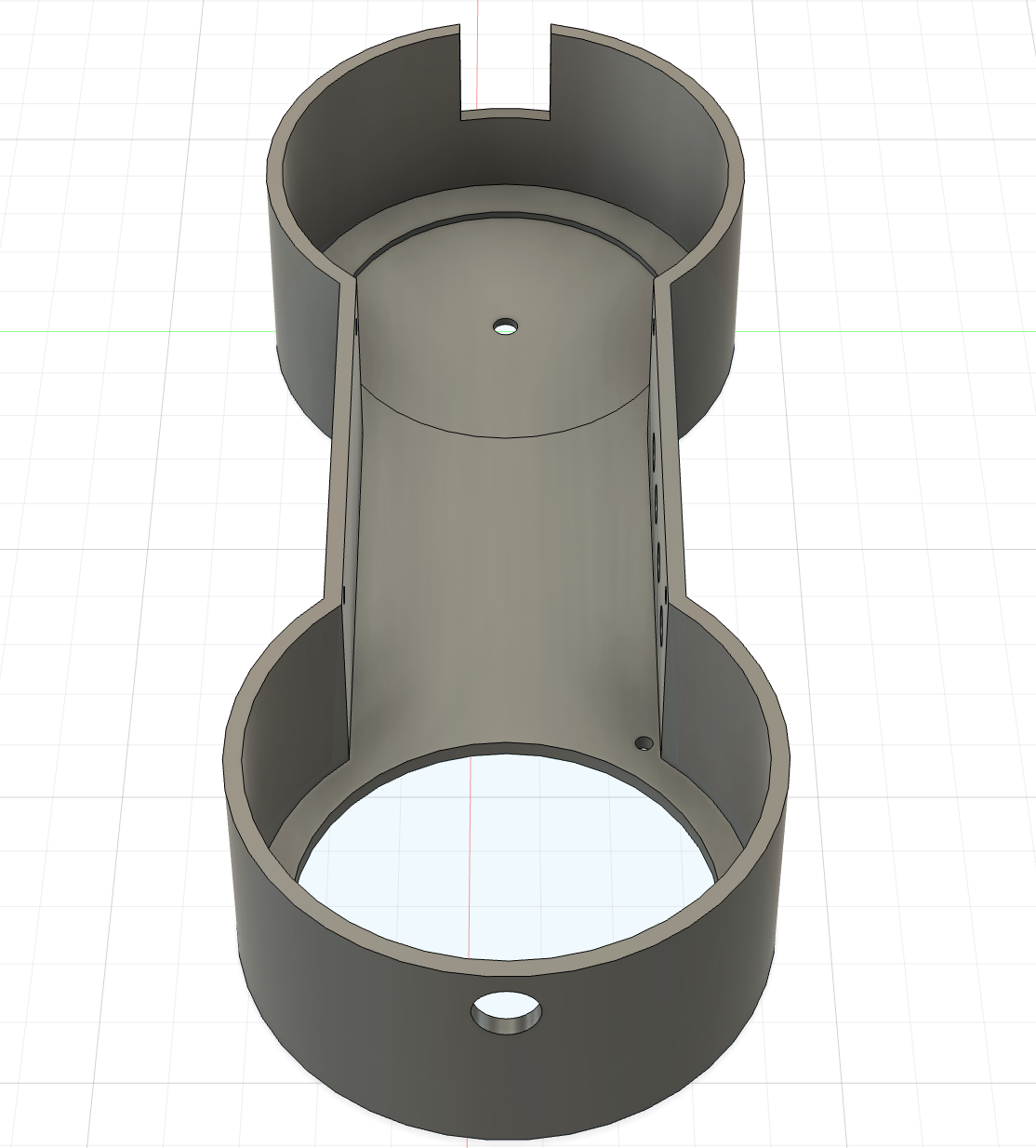Select the small center hole in upper floor
1036x1148 pixels.
pyautogui.click(x=506, y=327)
